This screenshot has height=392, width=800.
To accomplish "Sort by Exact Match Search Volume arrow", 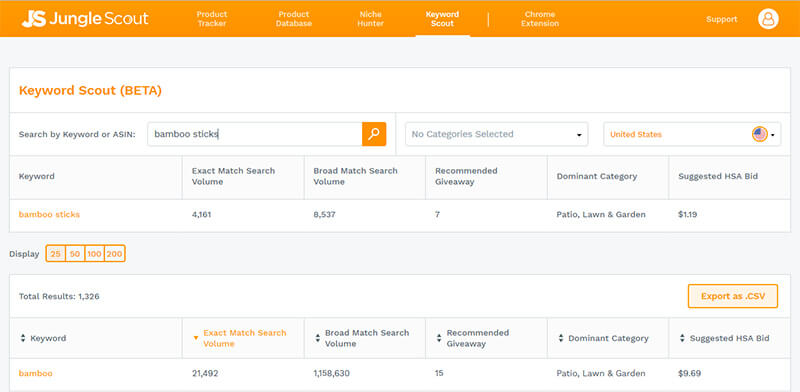I will click(195, 338).
